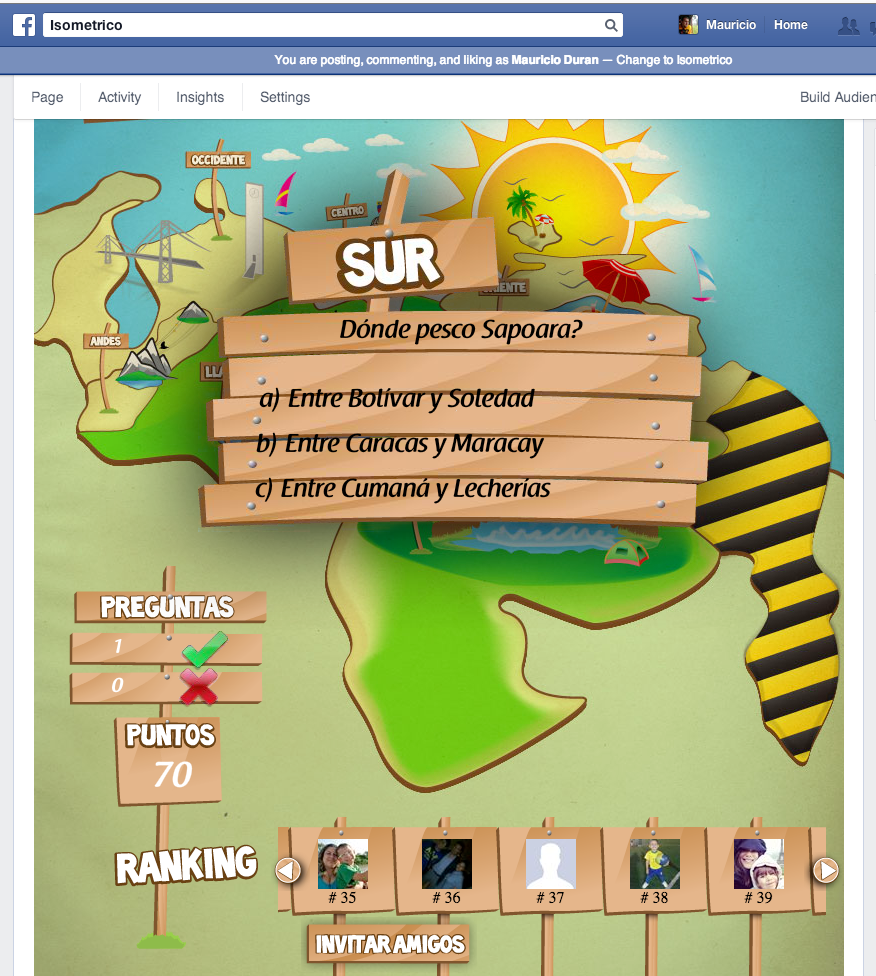Click the Change to Isometrico link

674,60
